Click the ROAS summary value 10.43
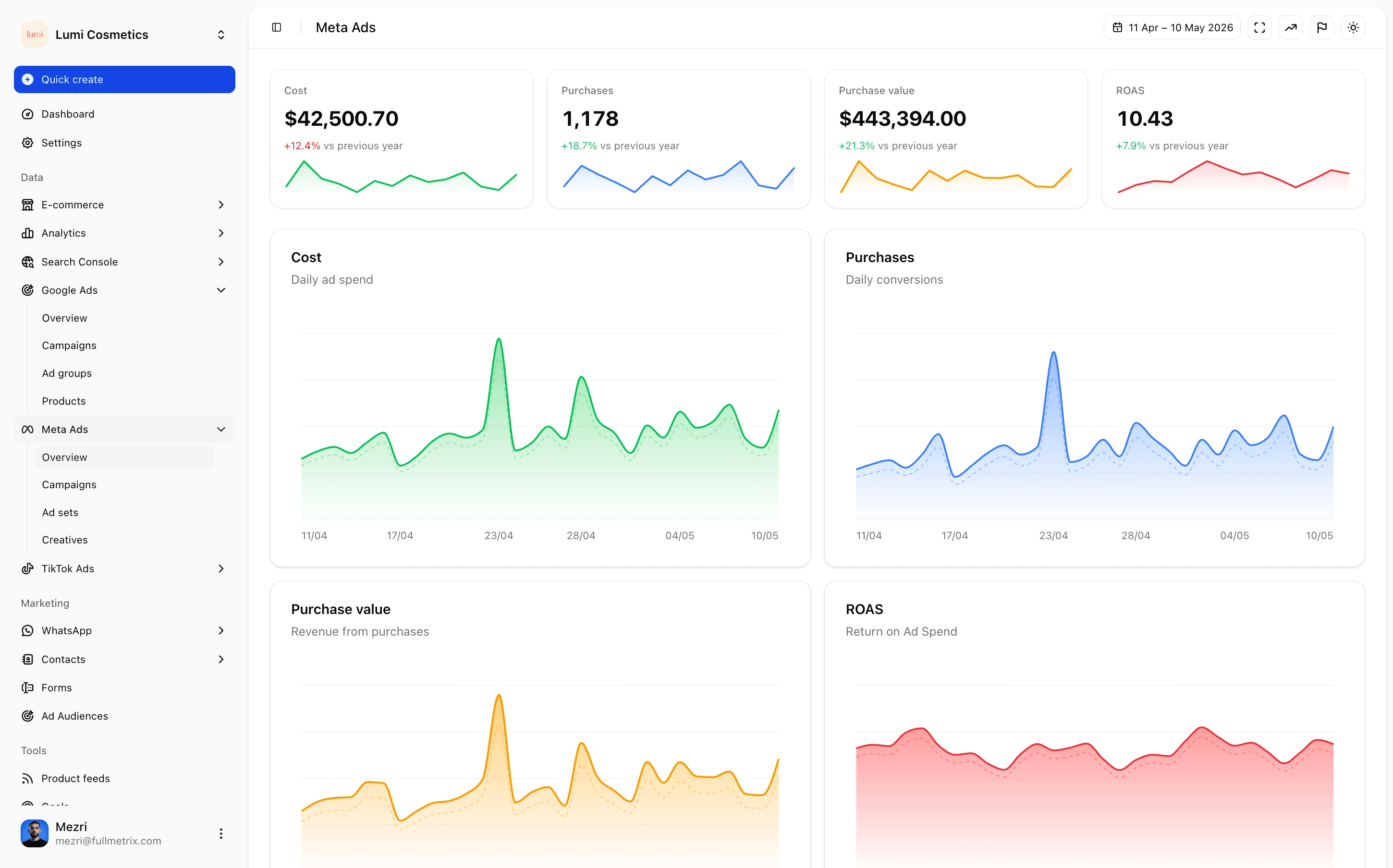This screenshot has width=1393, height=868. click(1145, 119)
